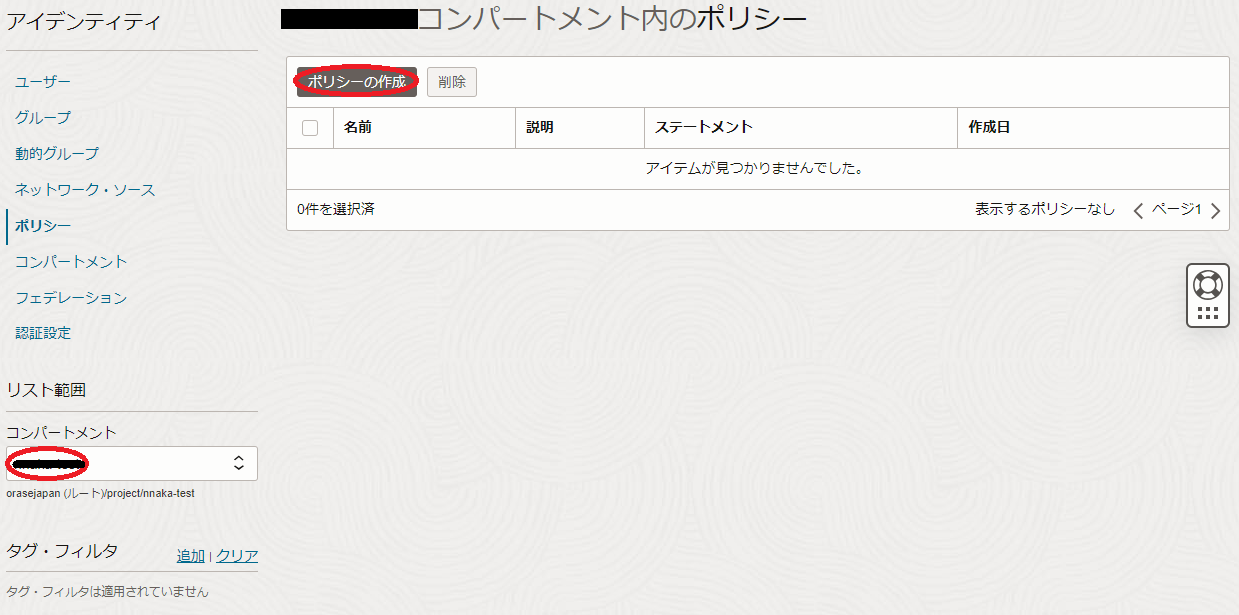This screenshot has height=615, width=1239.
Task: Sort by 名前 column header
Action: click(x=358, y=128)
